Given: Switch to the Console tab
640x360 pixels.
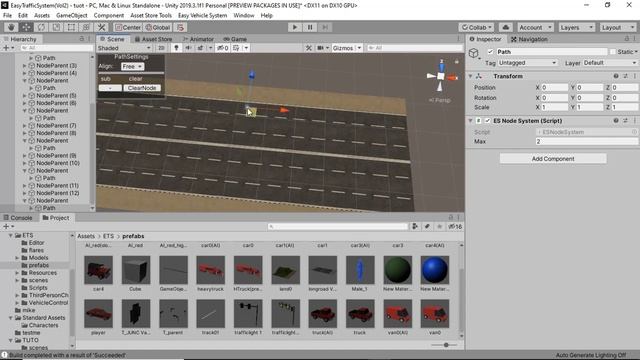Looking at the screenshot, I should pos(18,218).
